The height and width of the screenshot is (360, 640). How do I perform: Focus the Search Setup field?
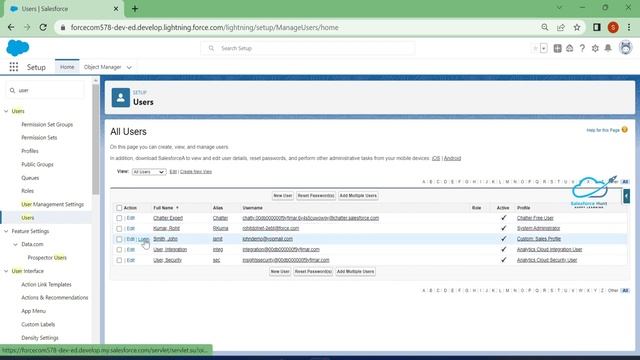coord(308,48)
